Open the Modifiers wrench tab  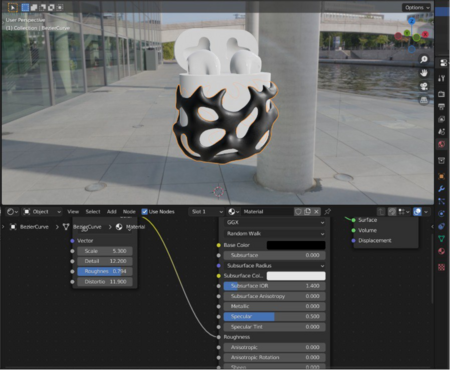tap(442, 189)
